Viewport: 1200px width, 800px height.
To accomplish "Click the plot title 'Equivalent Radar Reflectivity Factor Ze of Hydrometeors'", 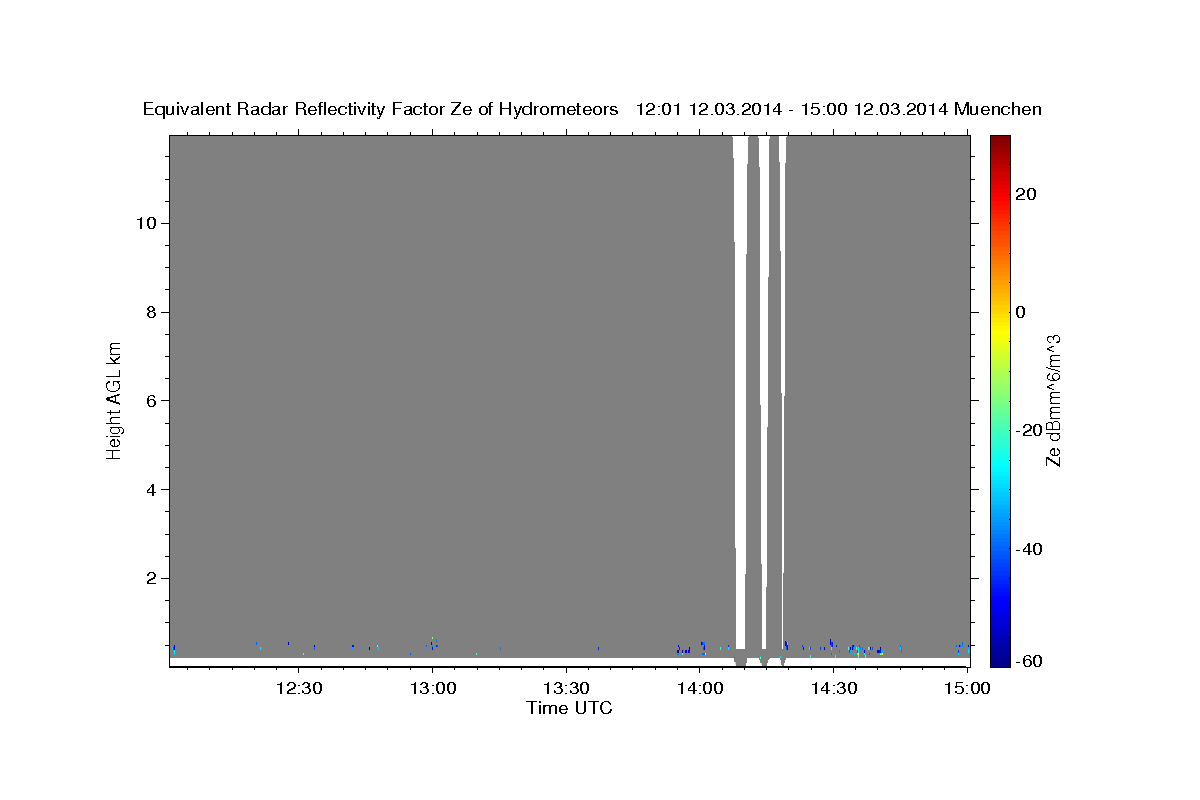I will coord(380,110).
